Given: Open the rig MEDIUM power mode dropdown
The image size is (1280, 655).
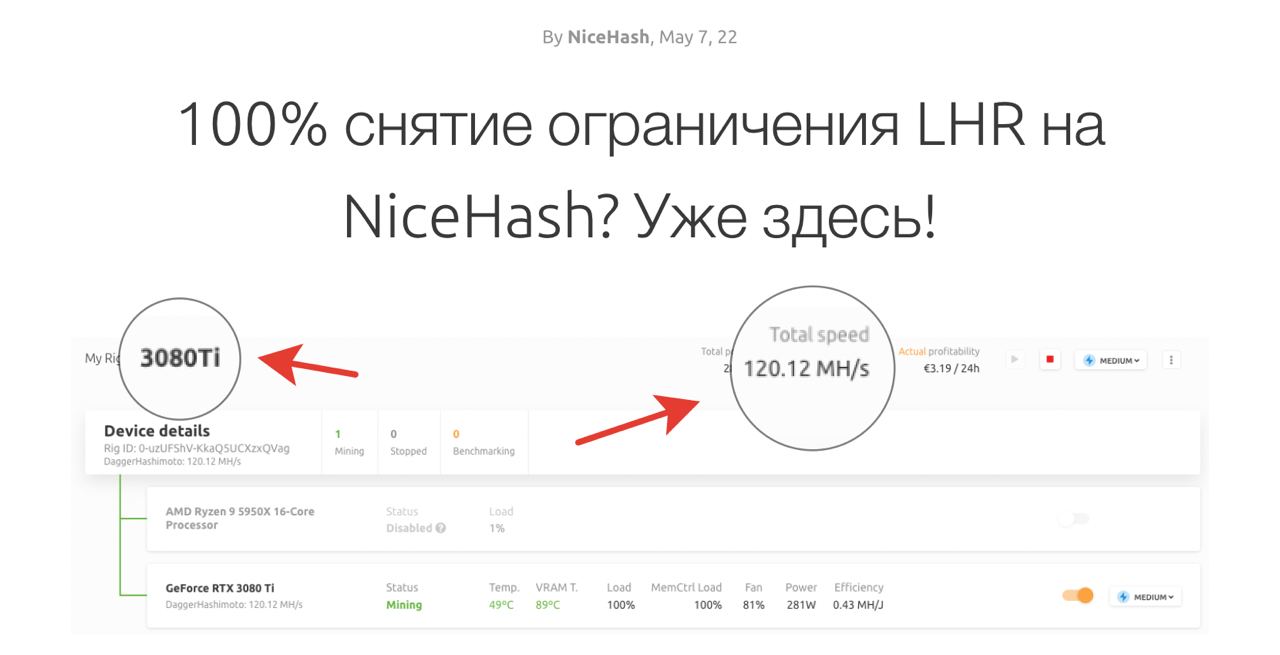Looking at the screenshot, I should pyautogui.click(x=1111, y=360).
